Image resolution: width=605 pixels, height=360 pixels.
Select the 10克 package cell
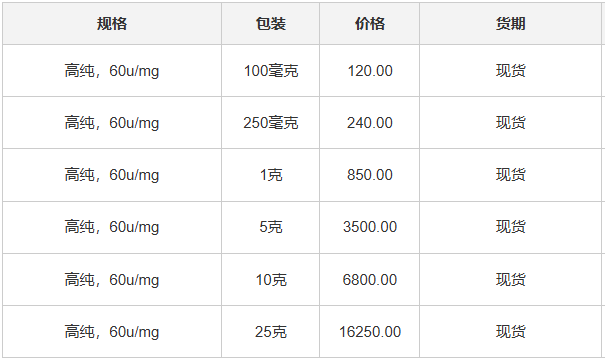[270, 279]
